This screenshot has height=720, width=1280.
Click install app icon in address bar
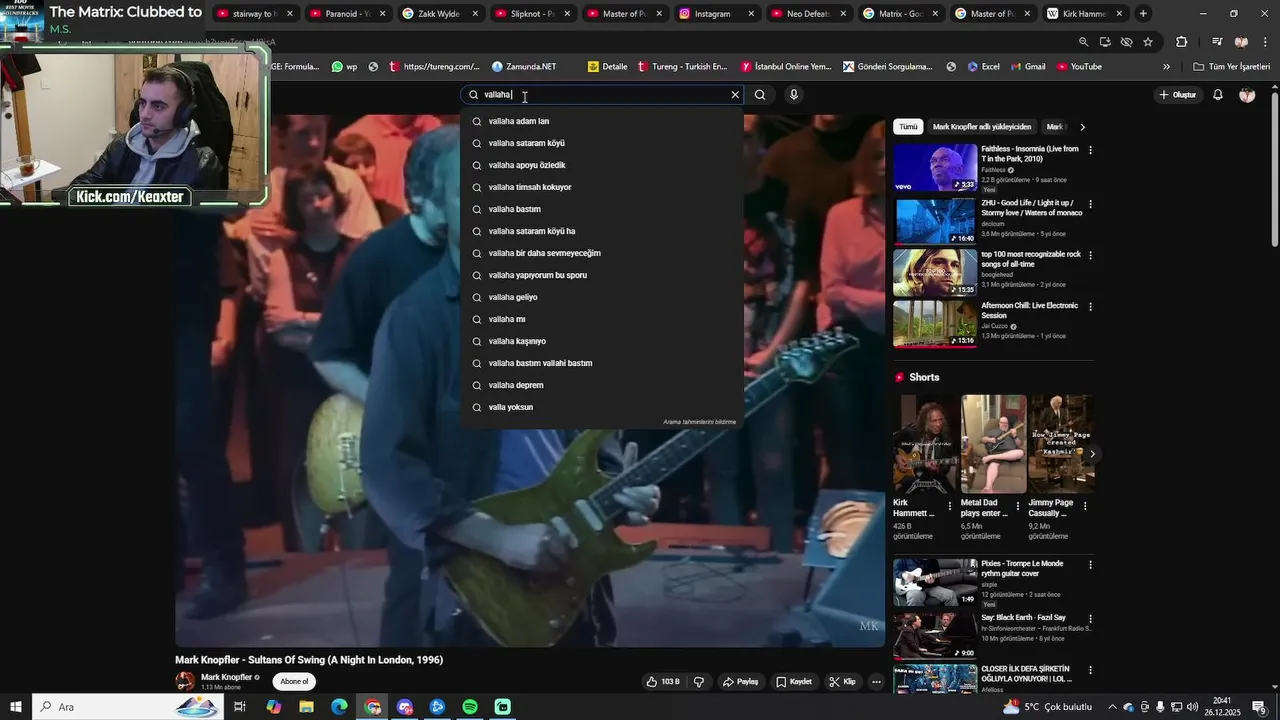click(1105, 42)
